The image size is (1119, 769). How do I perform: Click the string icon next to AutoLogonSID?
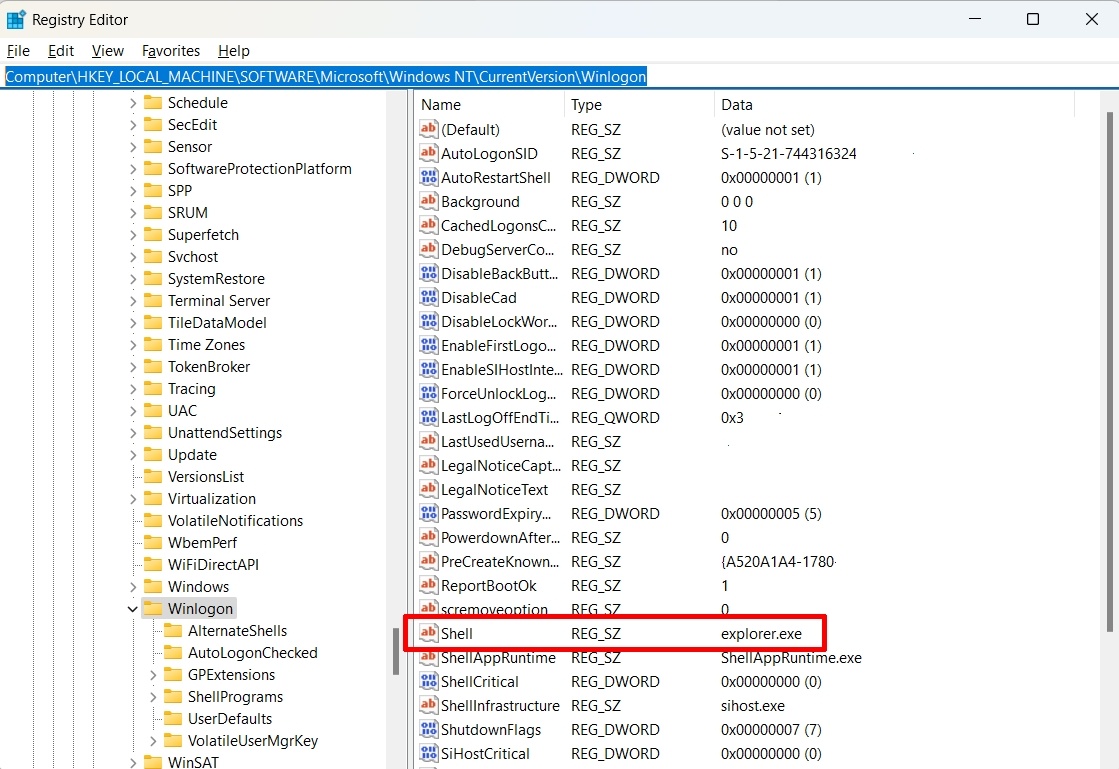[x=428, y=153]
